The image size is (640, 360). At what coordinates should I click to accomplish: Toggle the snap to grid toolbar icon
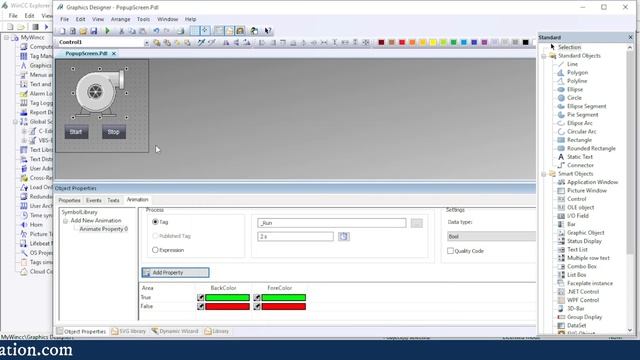tap(205, 31)
